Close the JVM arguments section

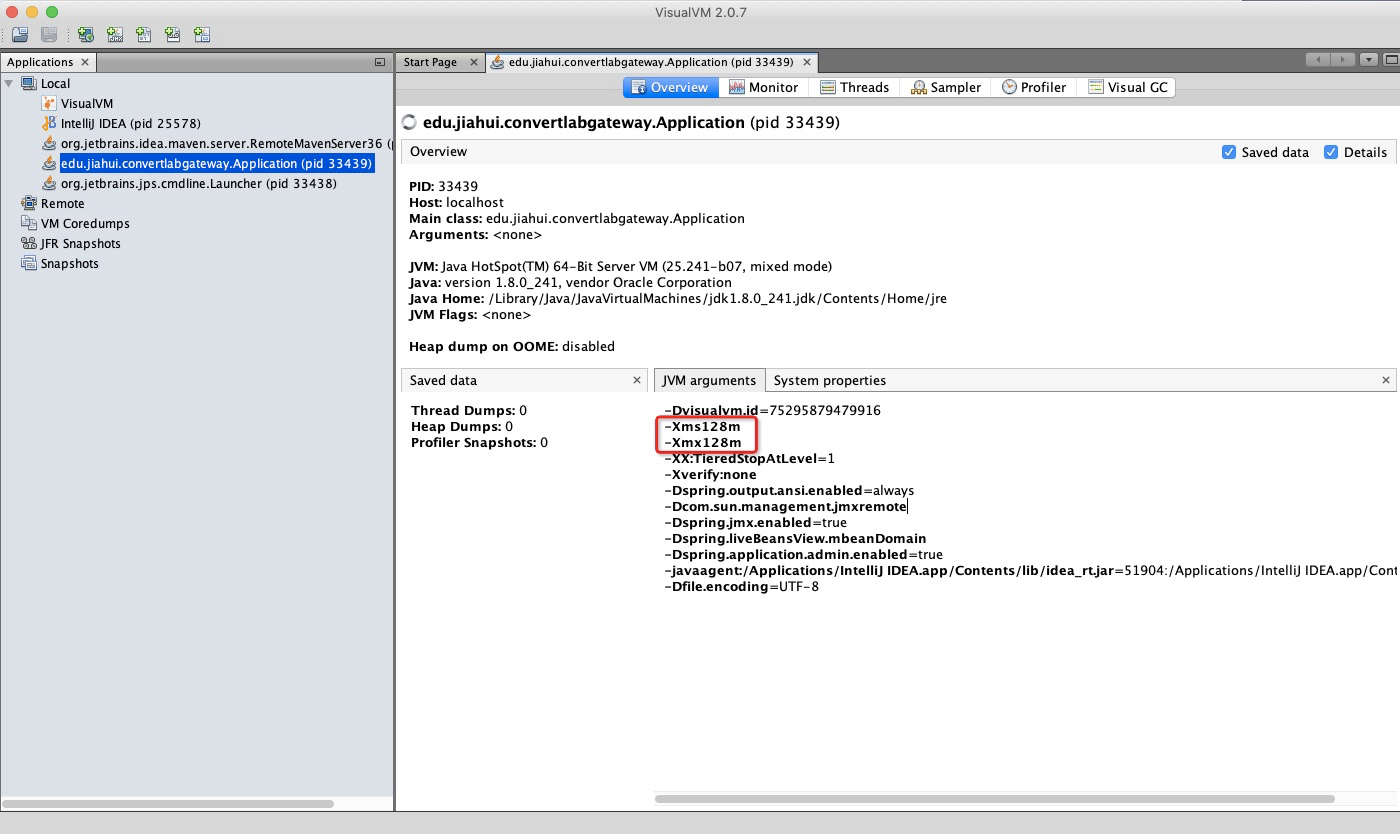point(1386,380)
